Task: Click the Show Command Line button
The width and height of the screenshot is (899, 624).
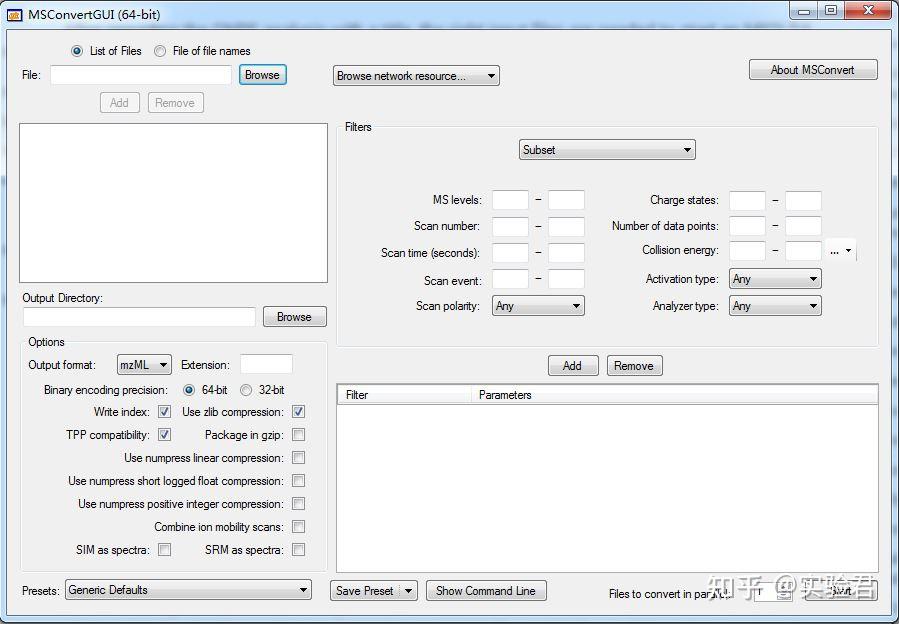Action: point(486,591)
